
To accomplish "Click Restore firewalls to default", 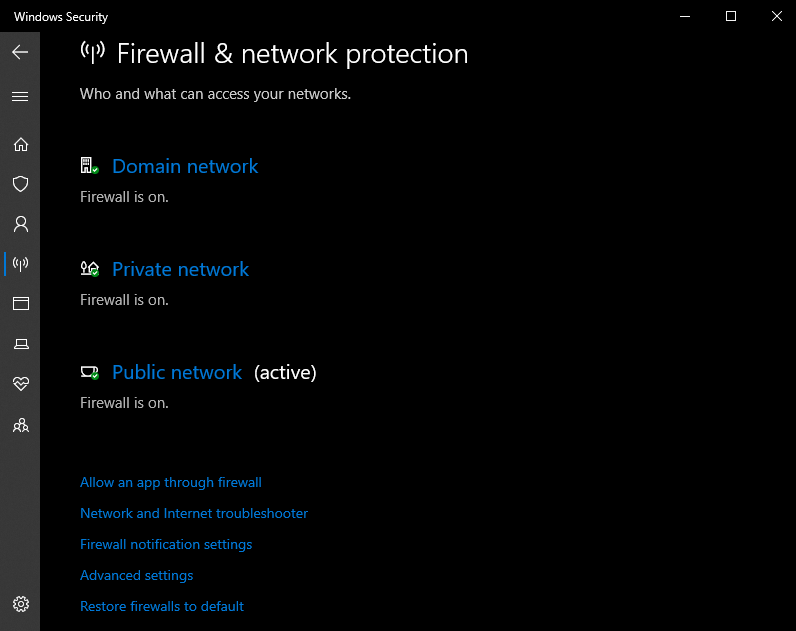I will coord(162,607).
